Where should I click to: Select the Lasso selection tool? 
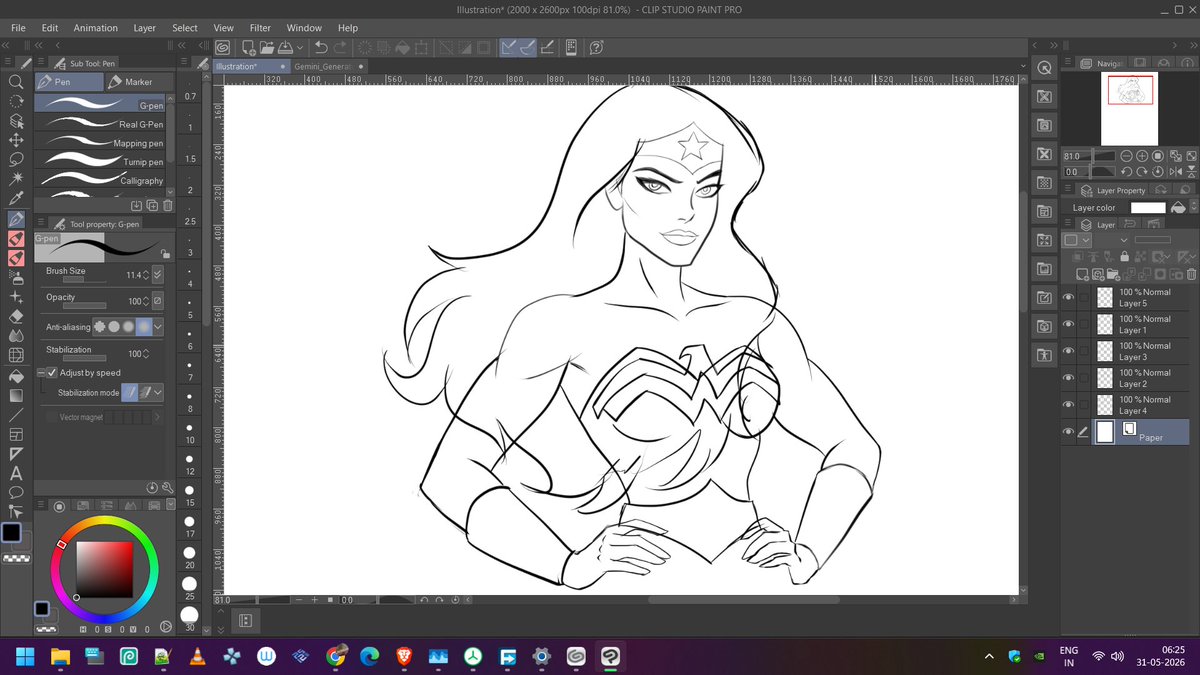[x=16, y=159]
